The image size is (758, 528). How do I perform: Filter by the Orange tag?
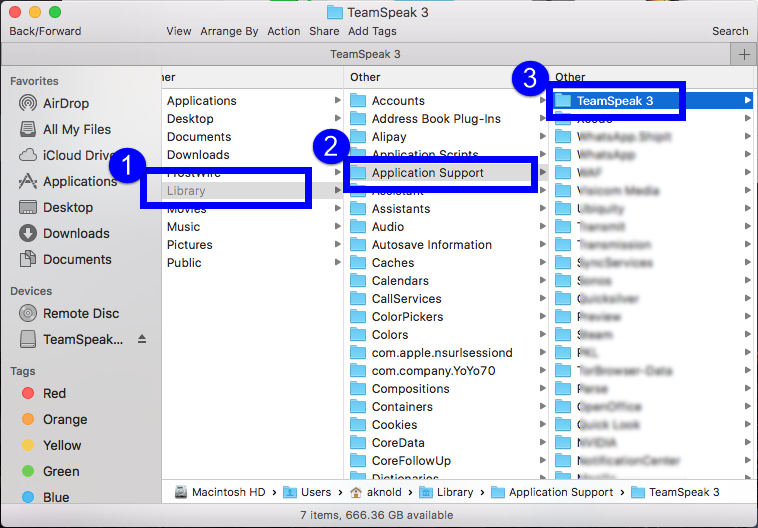pyautogui.click(x=54, y=419)
